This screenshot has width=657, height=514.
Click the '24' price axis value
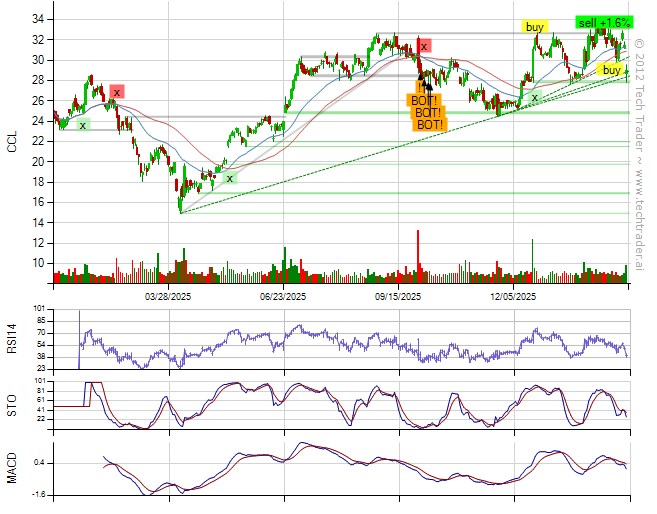click(37, 121)
